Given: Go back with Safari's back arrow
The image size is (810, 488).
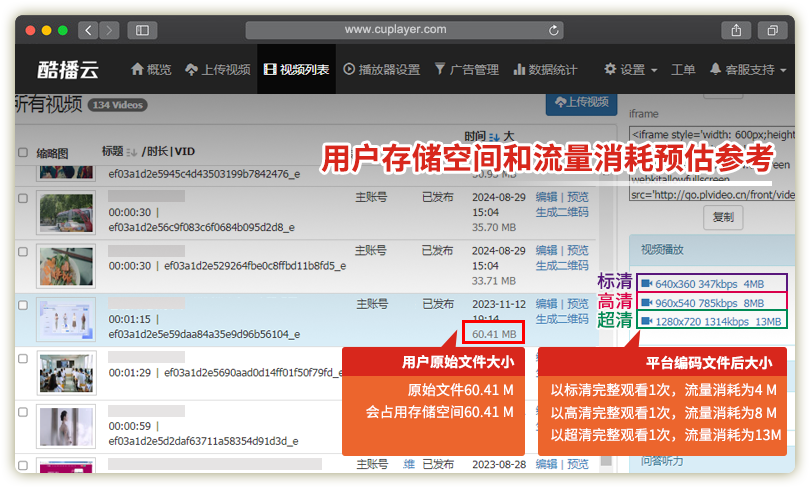Looking at the screenshot, I should [86, 30].
